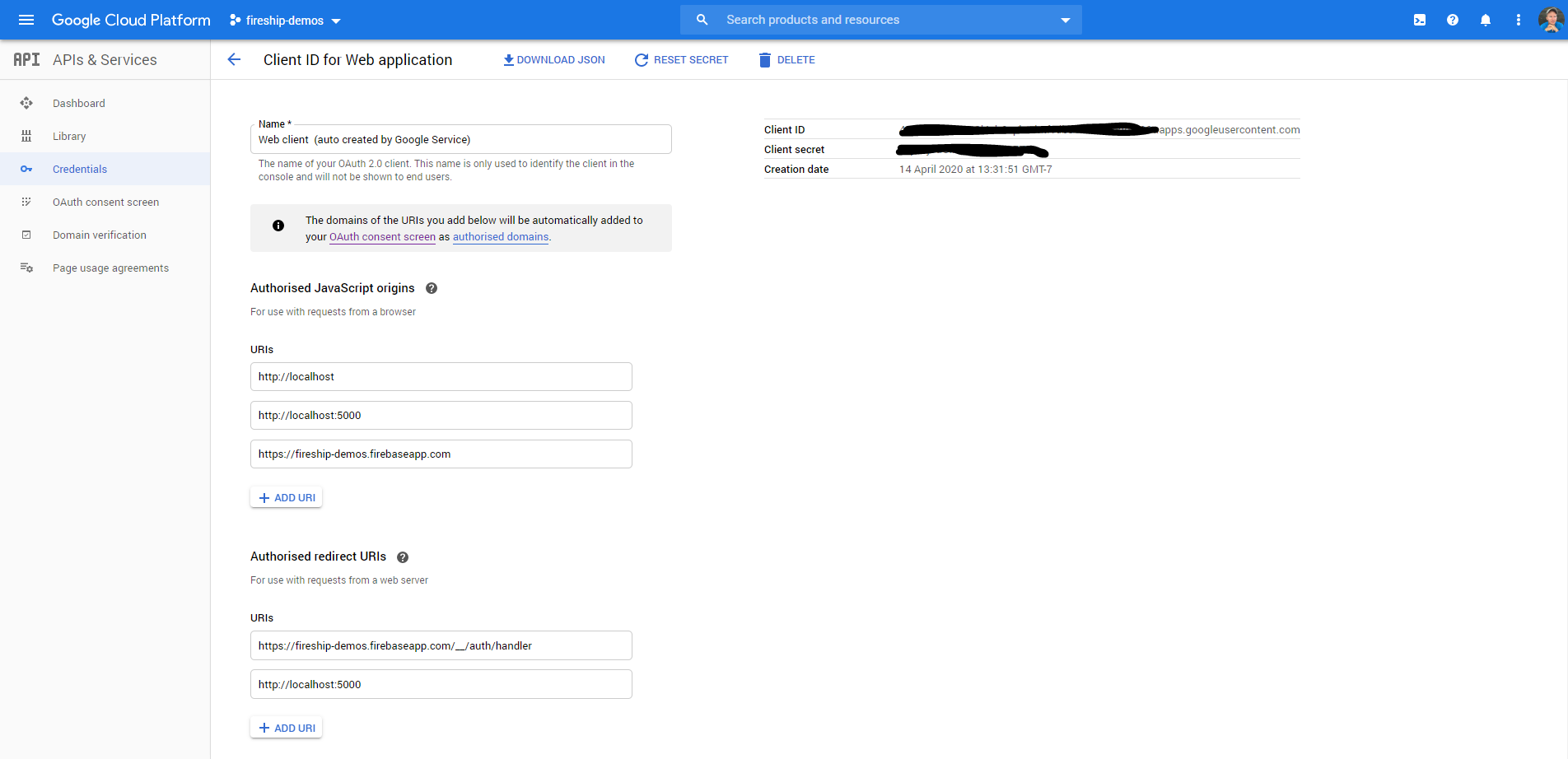Viewport: 1568px width, 759px height.
Task: Edit the localhost:5000 redirect URI field
Action: click(441, 684)
